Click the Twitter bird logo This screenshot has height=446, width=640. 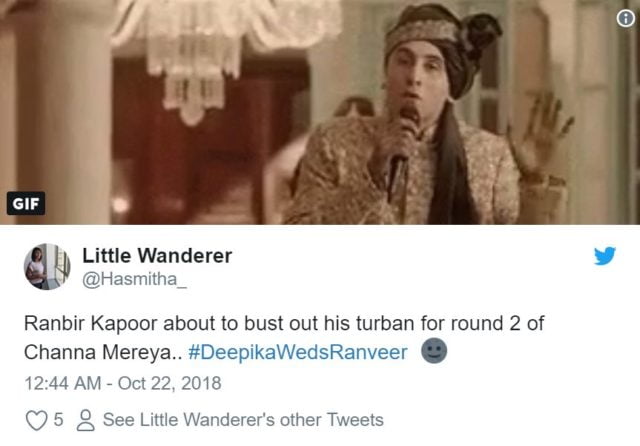click(604, 256)
